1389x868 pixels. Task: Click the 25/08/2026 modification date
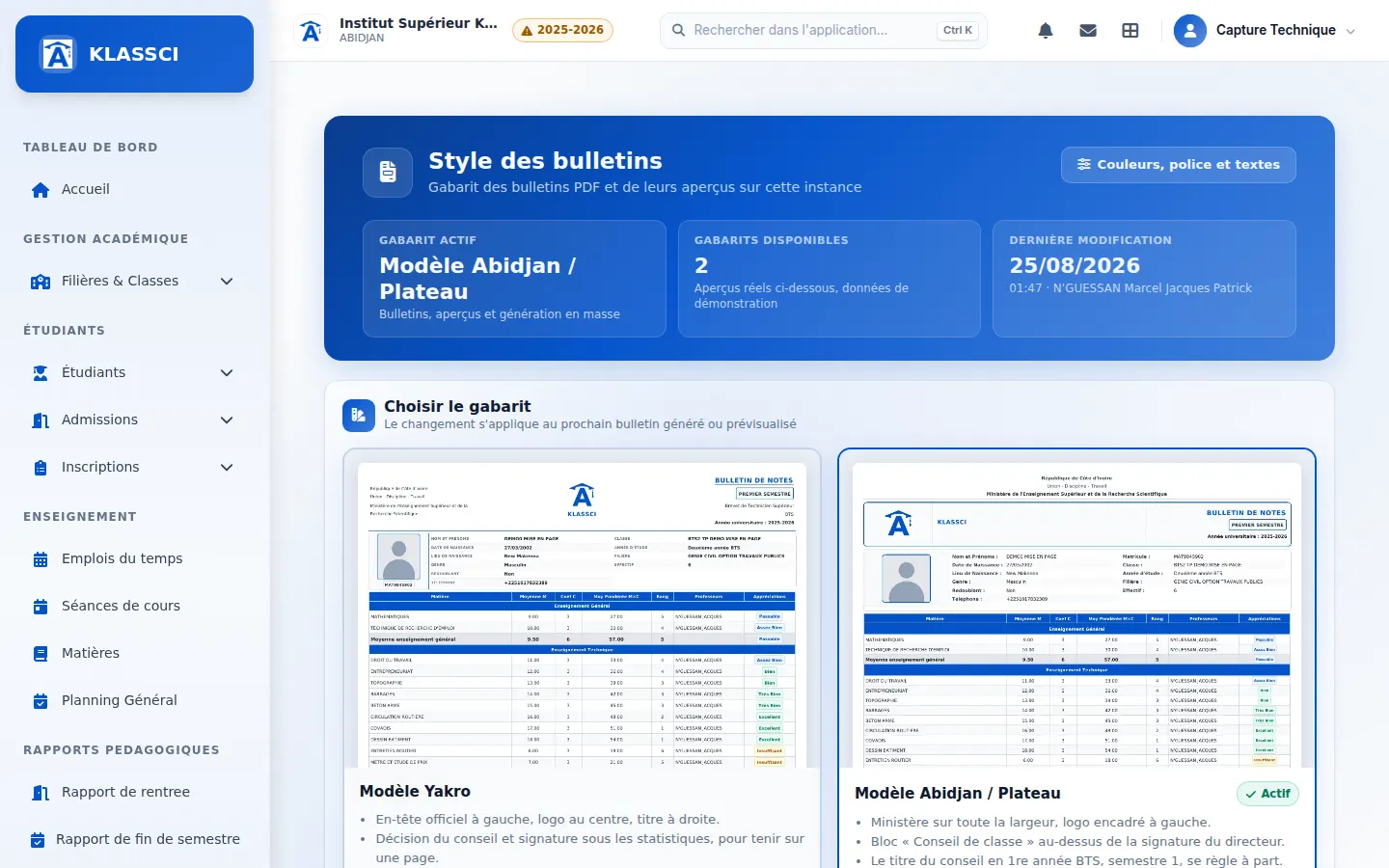coord(1075,265)
